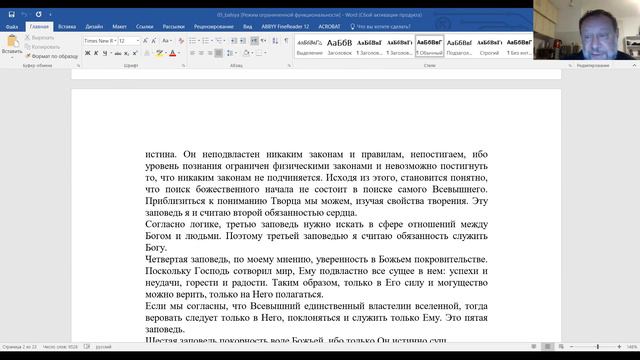Switch to the Макет tab

[119, 27]
